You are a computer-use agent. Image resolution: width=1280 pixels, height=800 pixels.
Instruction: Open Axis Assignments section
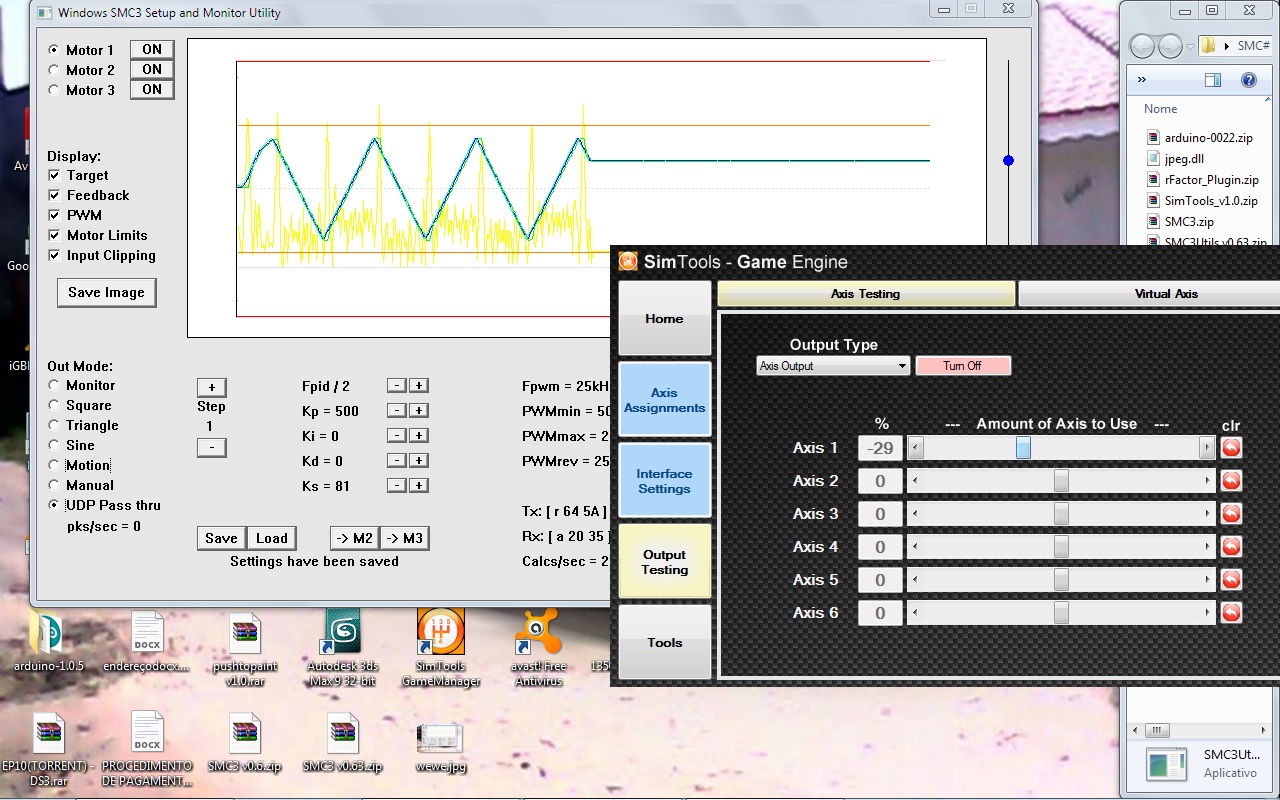(664, 400)
